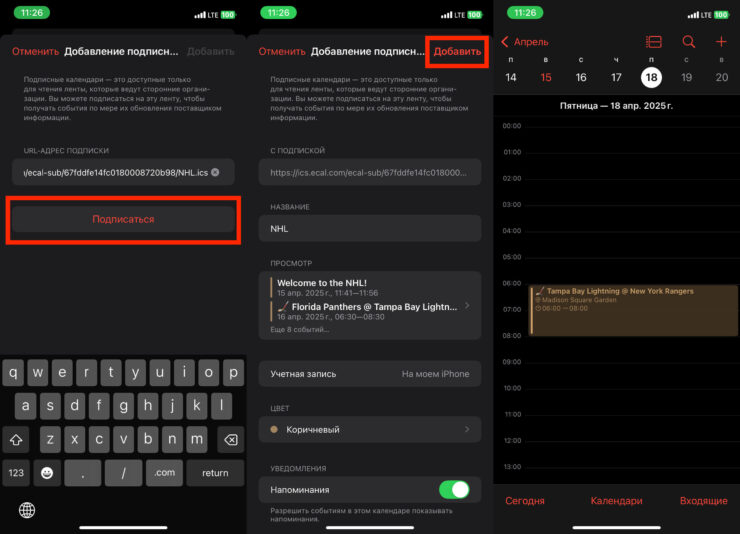
Task: Tap Добавить in the middle screen
Action: point(456,51)
